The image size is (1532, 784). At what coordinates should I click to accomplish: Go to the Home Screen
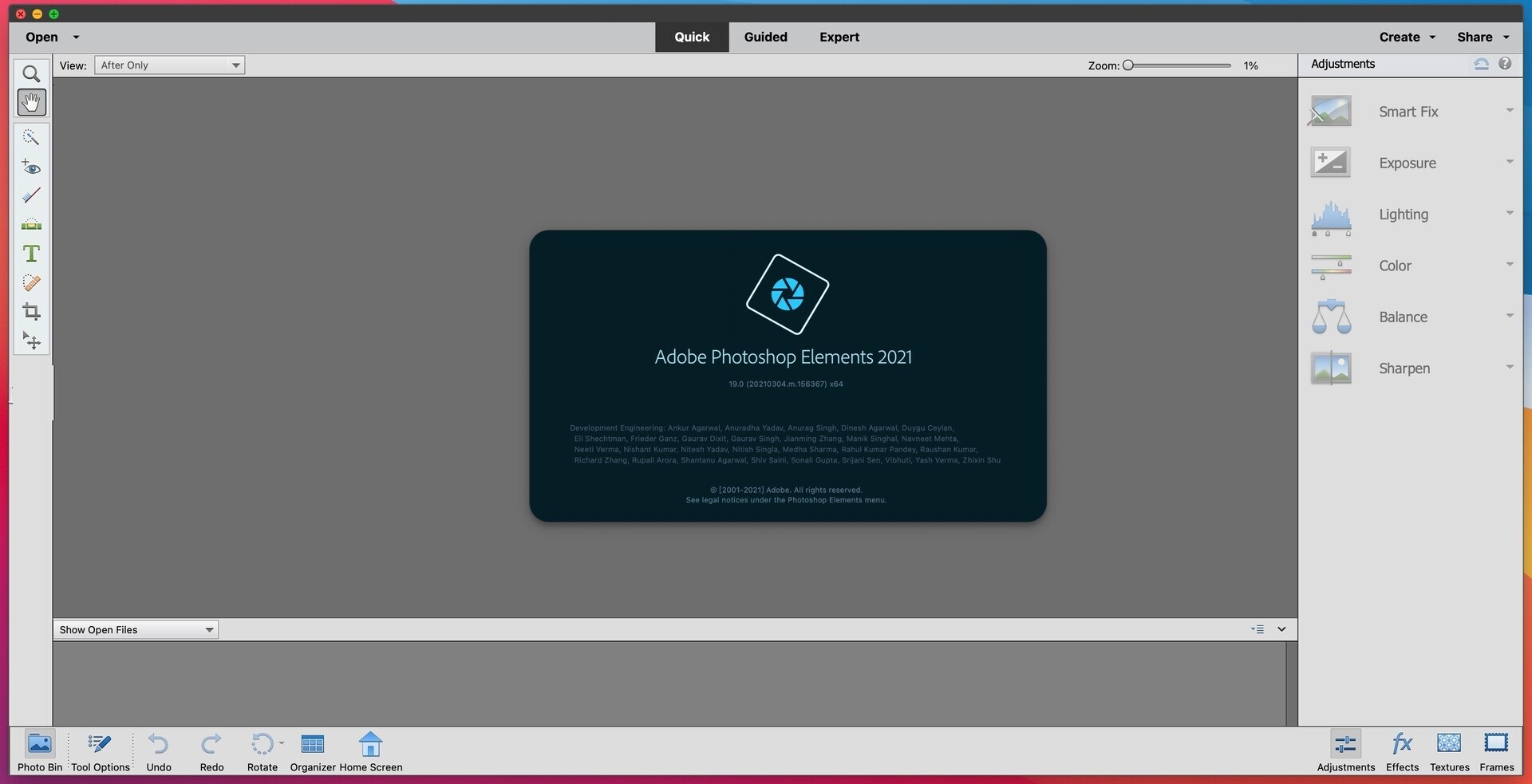(x=371, y=752)
